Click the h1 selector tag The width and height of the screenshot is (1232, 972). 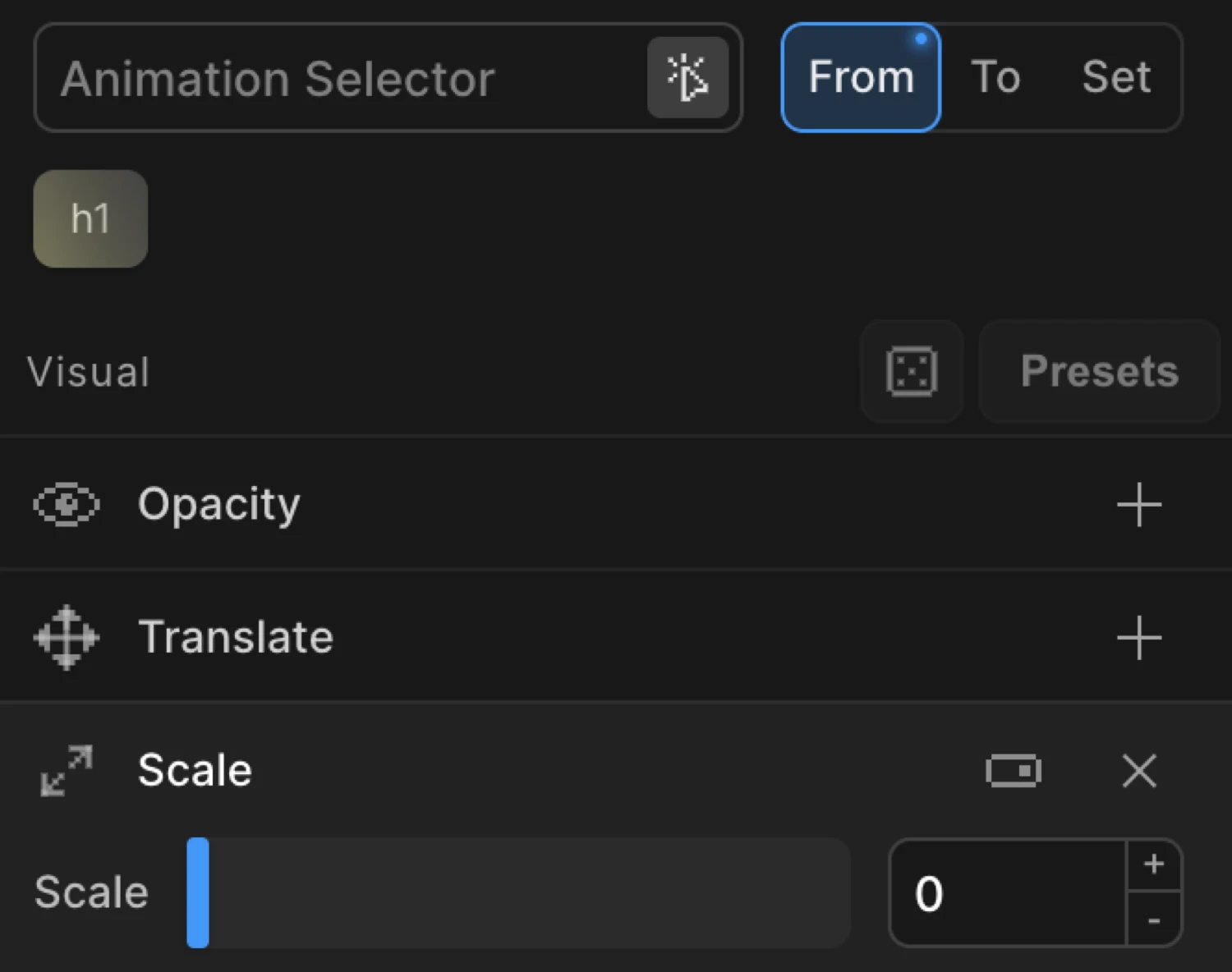(x=90, y=218)
